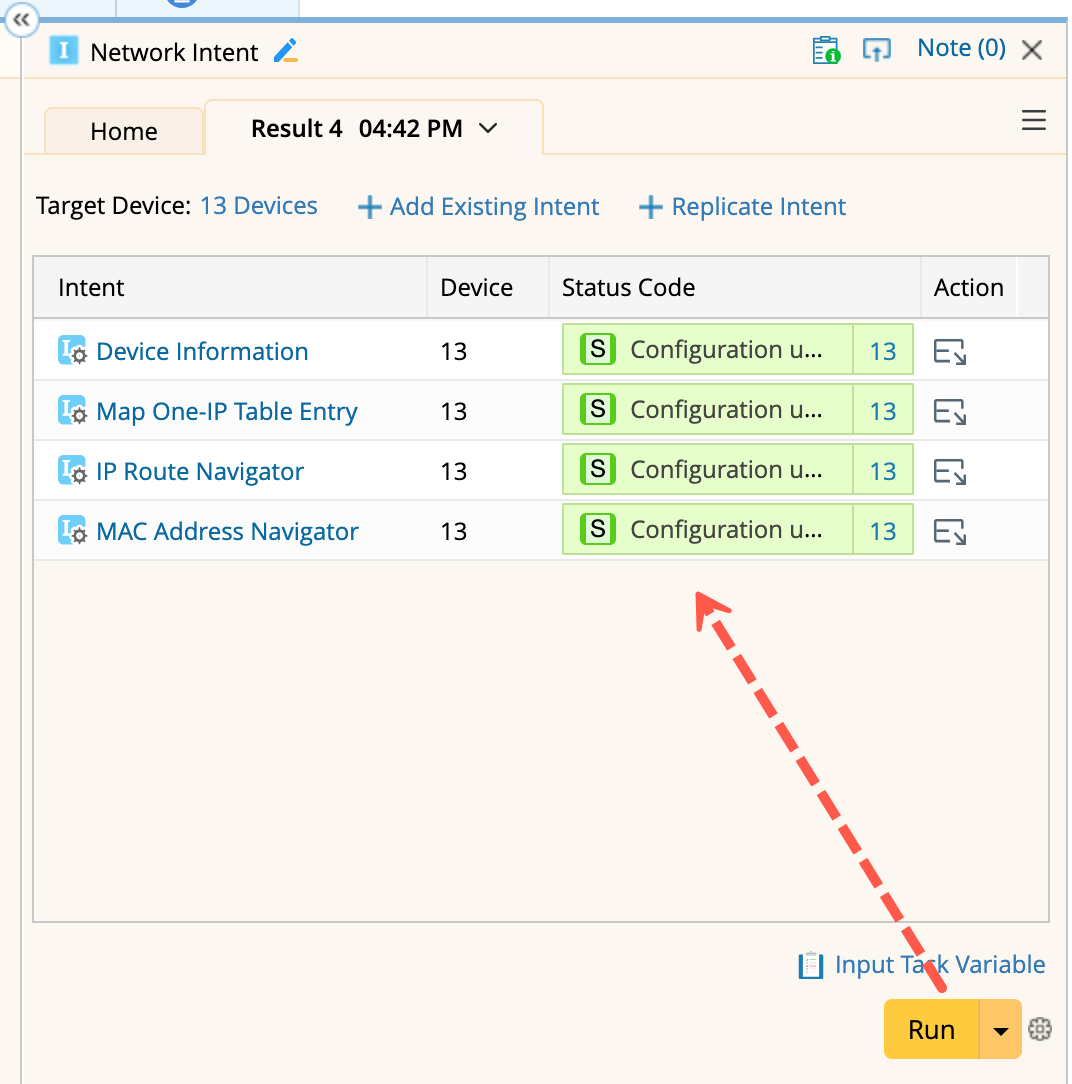Screen dimensions: 1072x1084
Task: Expand the Result 4 dropdown chevron
Action: coord(488,129)
